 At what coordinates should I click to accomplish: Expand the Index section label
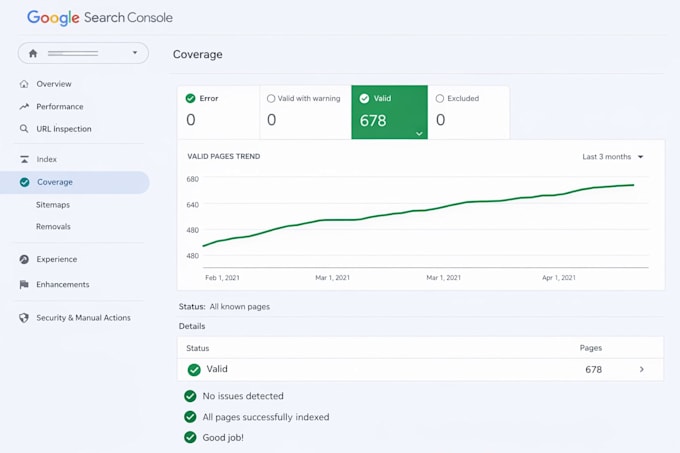coord(46,159)
